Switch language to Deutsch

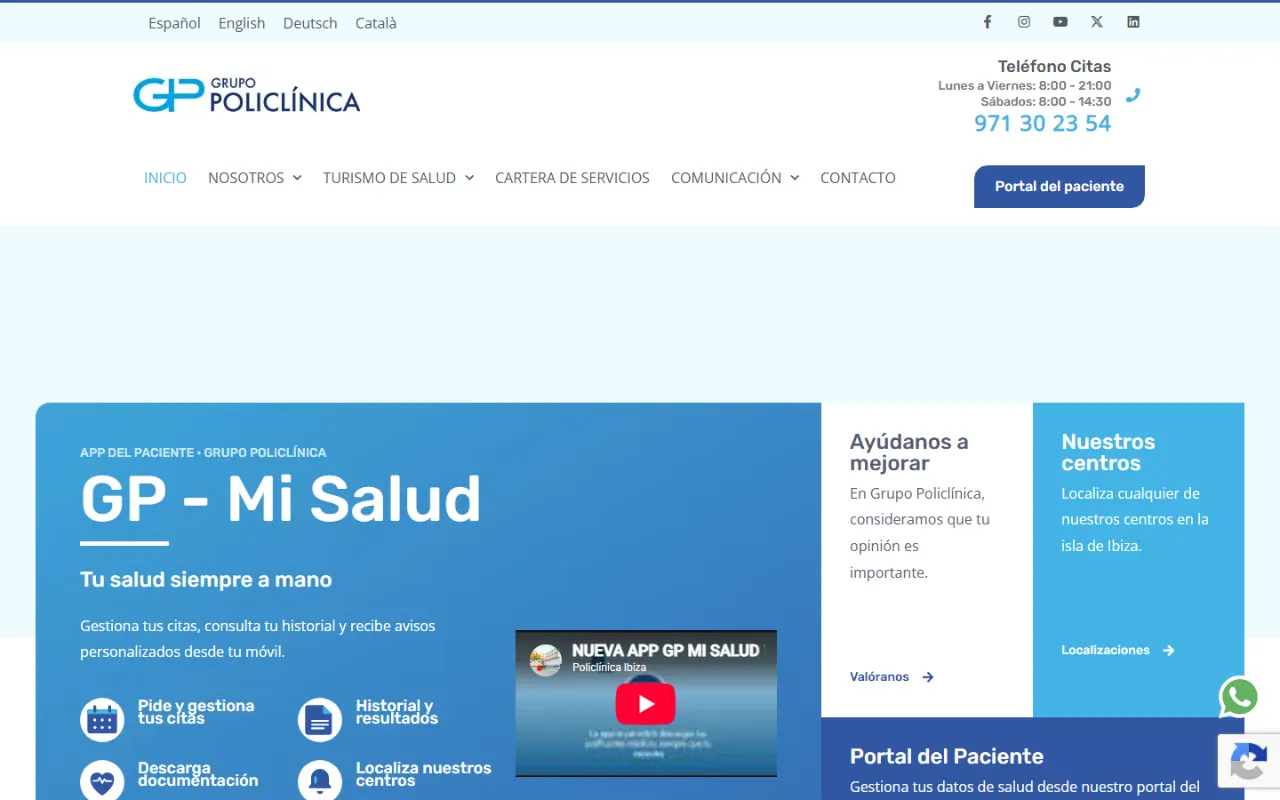click(x=310, y=23)
